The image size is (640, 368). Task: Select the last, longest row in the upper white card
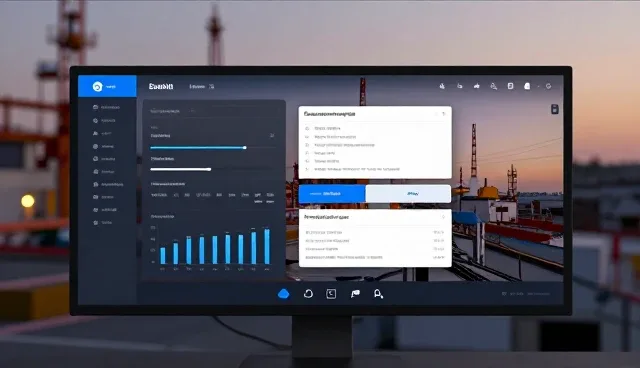tap(353, 169)
